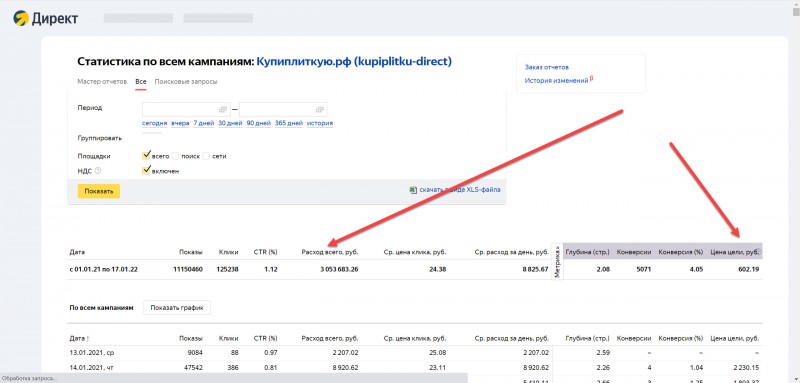Click the НДС help question icon
Image resolution: width=800 pixels, height=383 pixels.
(x=98, y=171)
